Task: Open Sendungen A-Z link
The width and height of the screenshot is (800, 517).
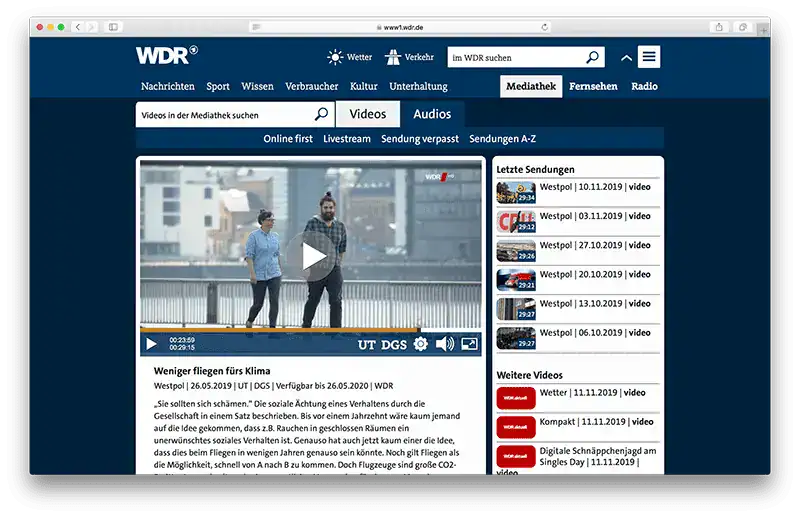Action: tap(503, 139)
